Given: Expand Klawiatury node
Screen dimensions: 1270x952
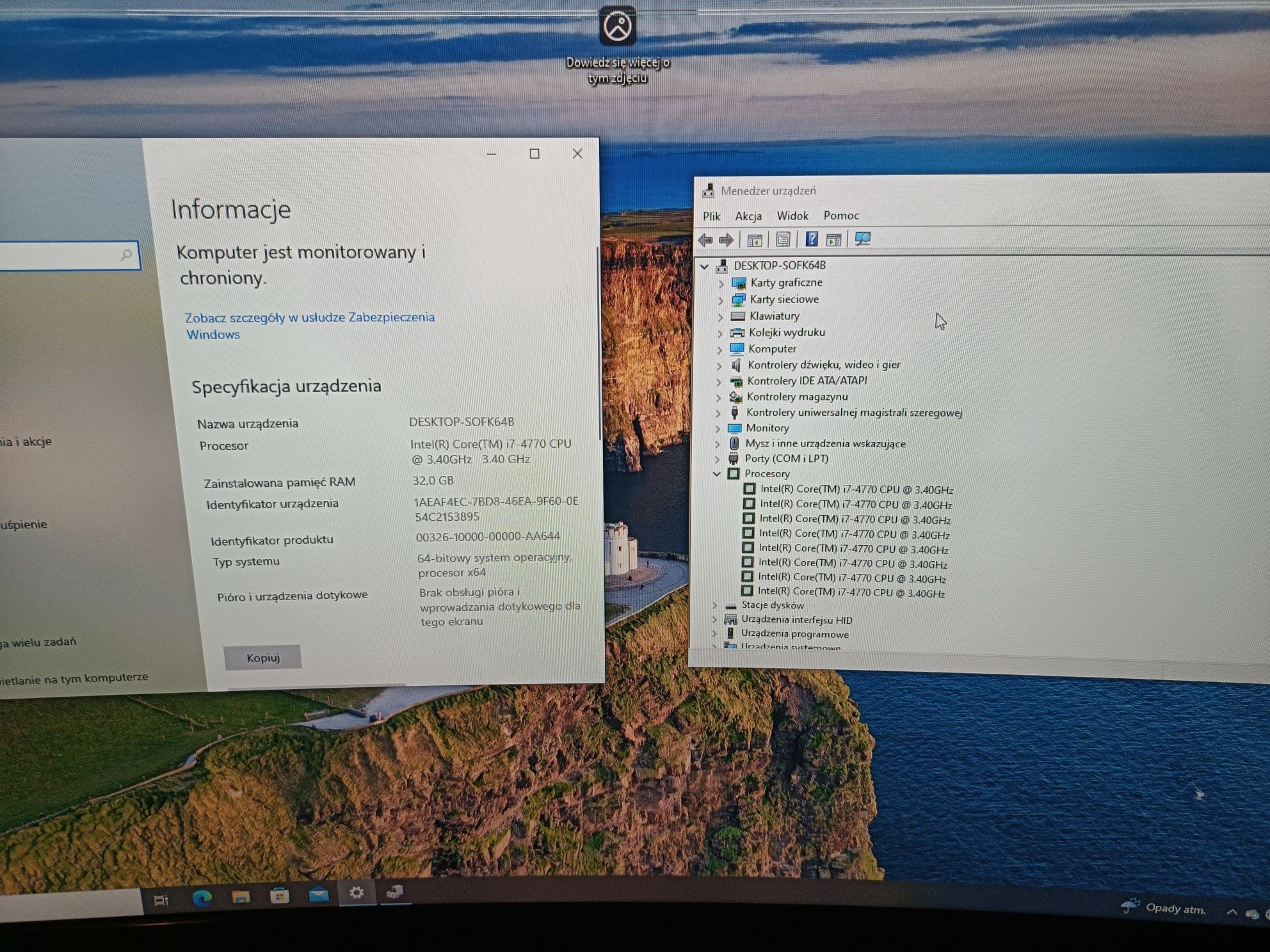Looking at the screenshot, I should 720,317.
